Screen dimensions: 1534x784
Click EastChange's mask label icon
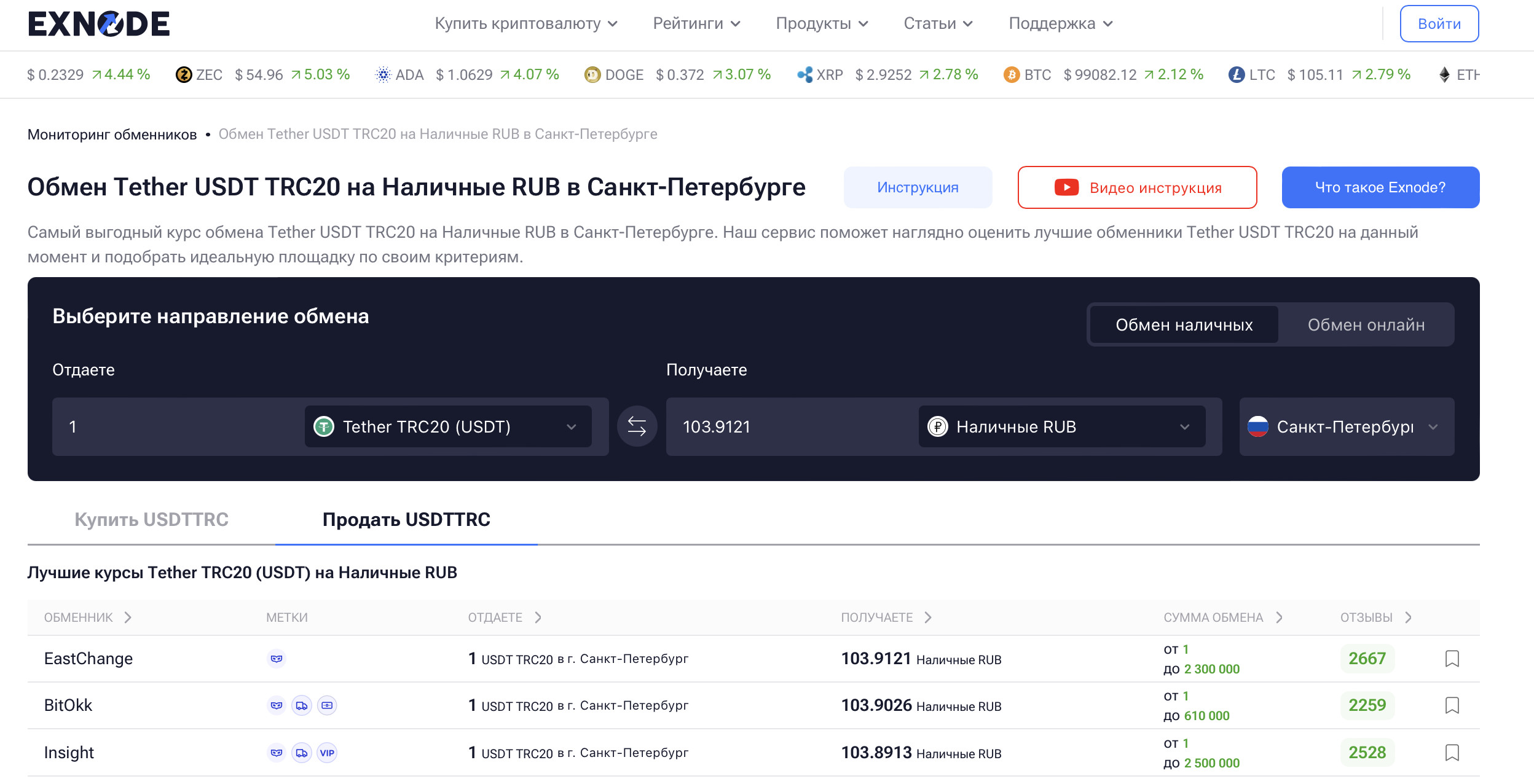[x=277, y=659]
